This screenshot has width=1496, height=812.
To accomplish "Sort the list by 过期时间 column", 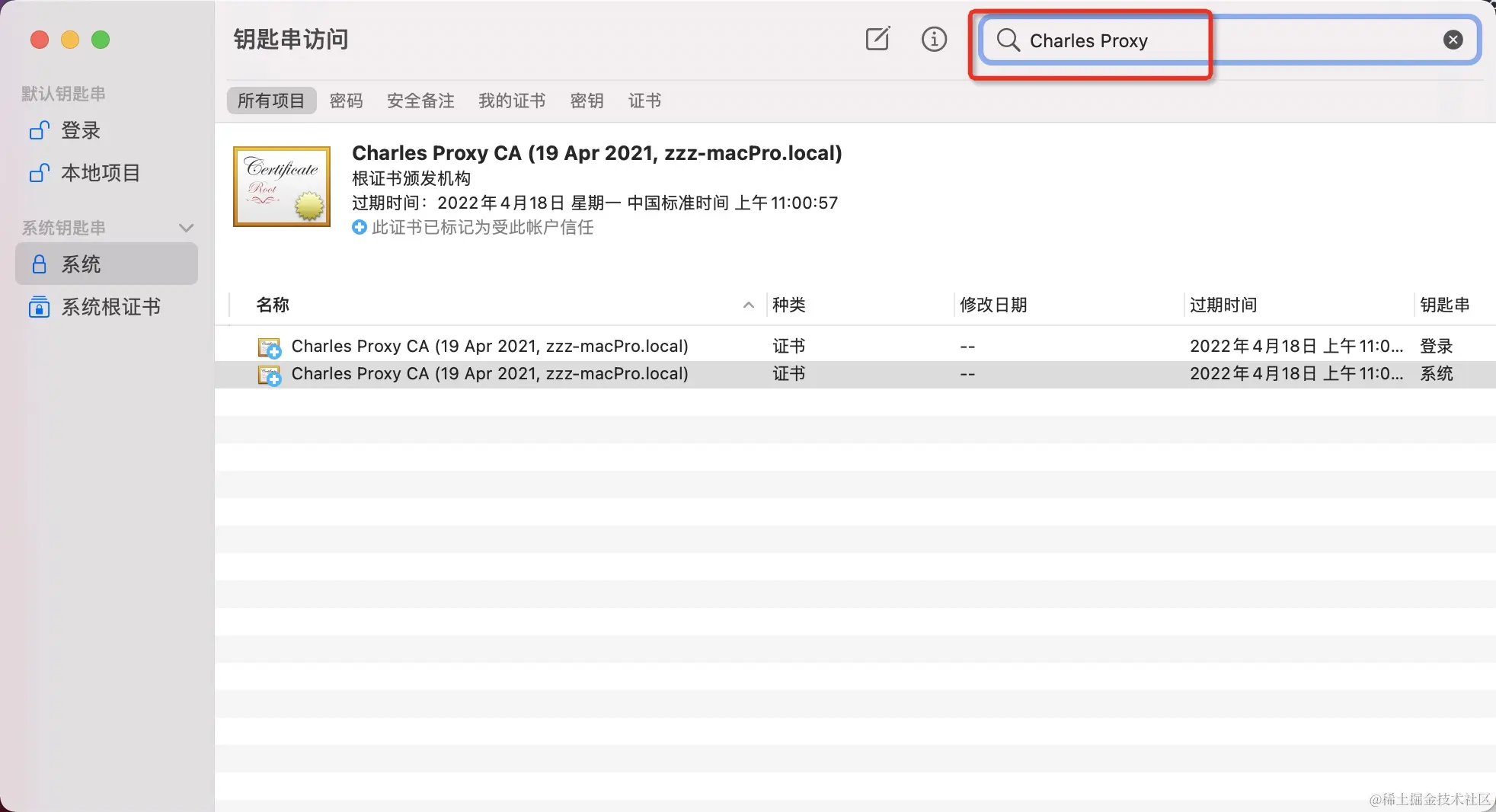I will 1223,305.
